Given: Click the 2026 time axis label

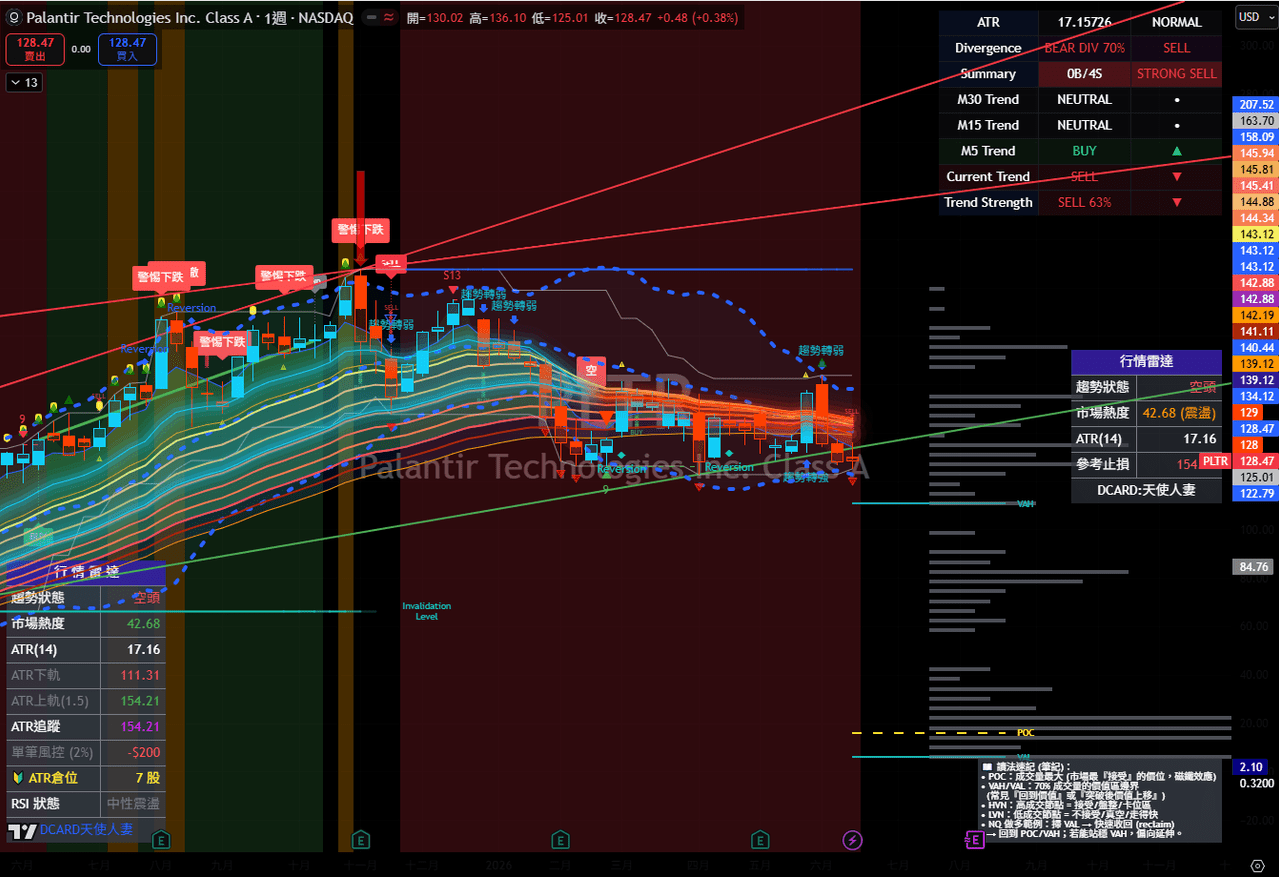Looking at the screenshot, I should [x=498, y=863].
